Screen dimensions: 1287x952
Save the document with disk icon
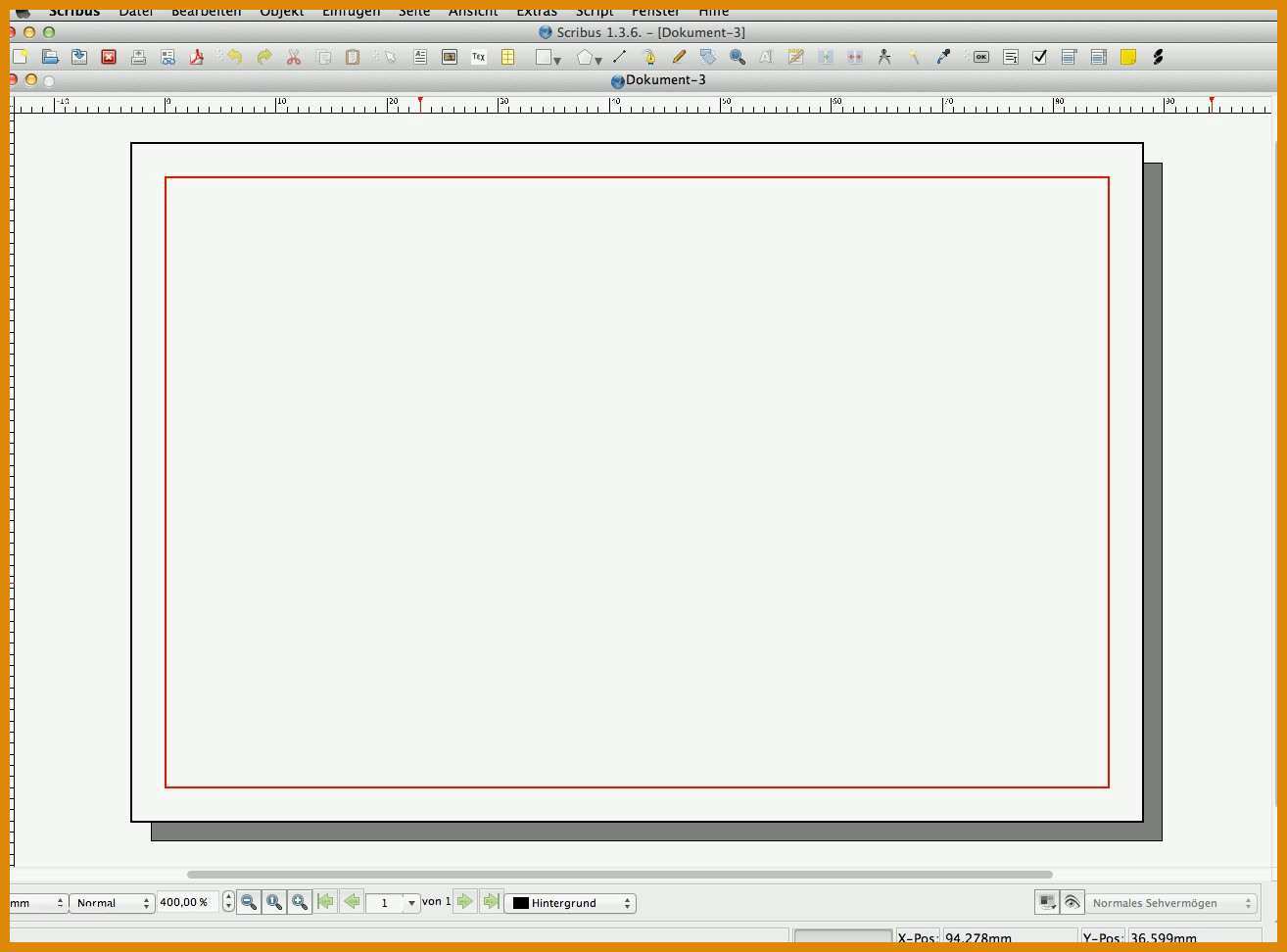79,57
